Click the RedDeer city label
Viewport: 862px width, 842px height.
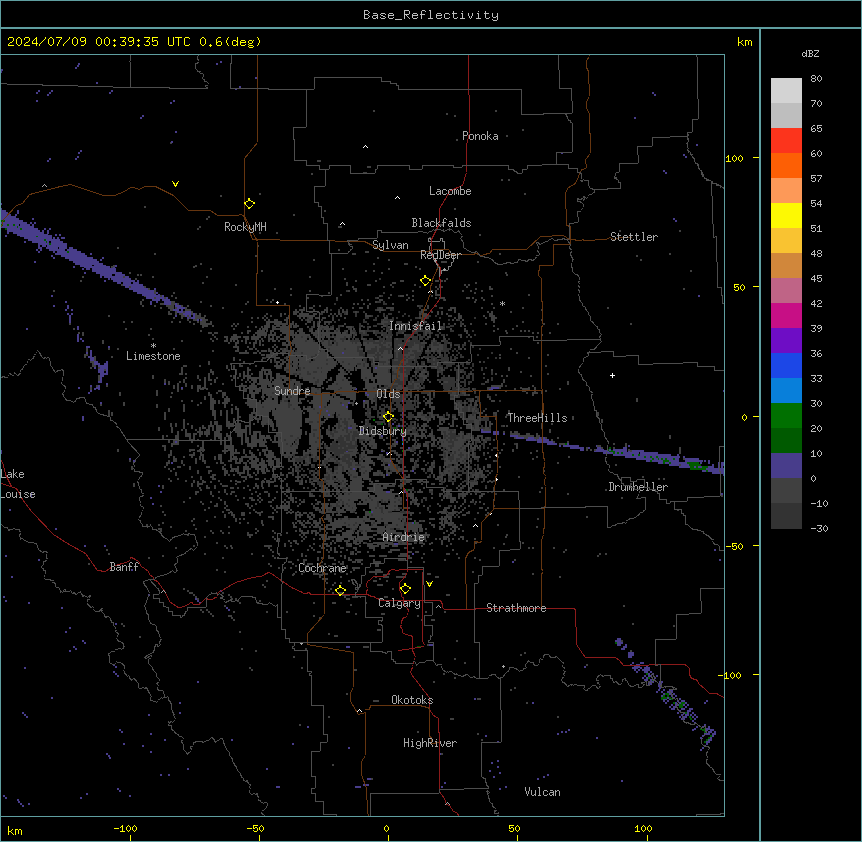(x=440, y=255)
